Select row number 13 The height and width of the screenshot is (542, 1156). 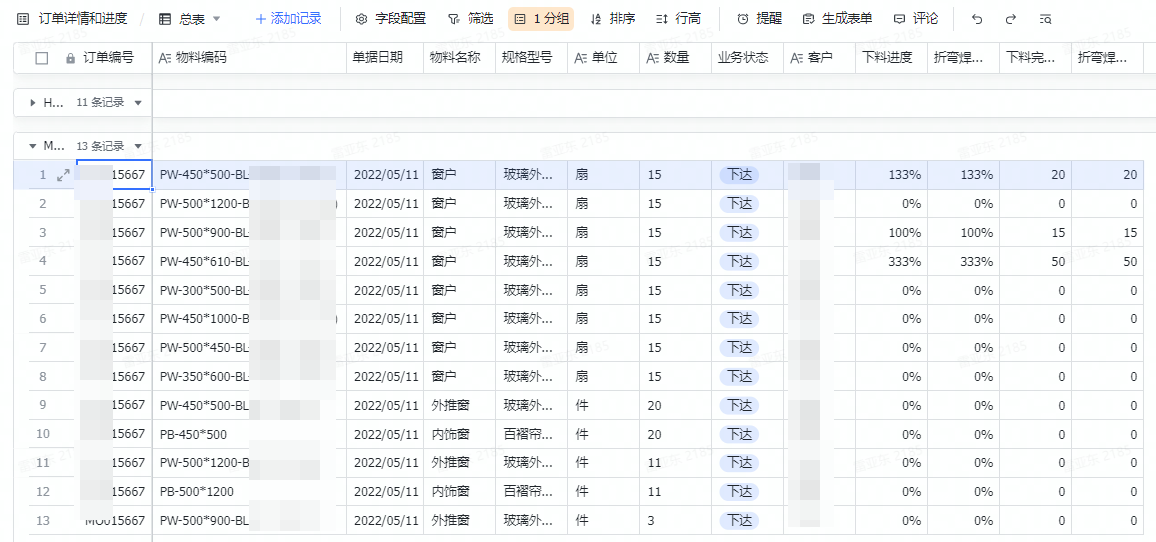click(43, 521)
